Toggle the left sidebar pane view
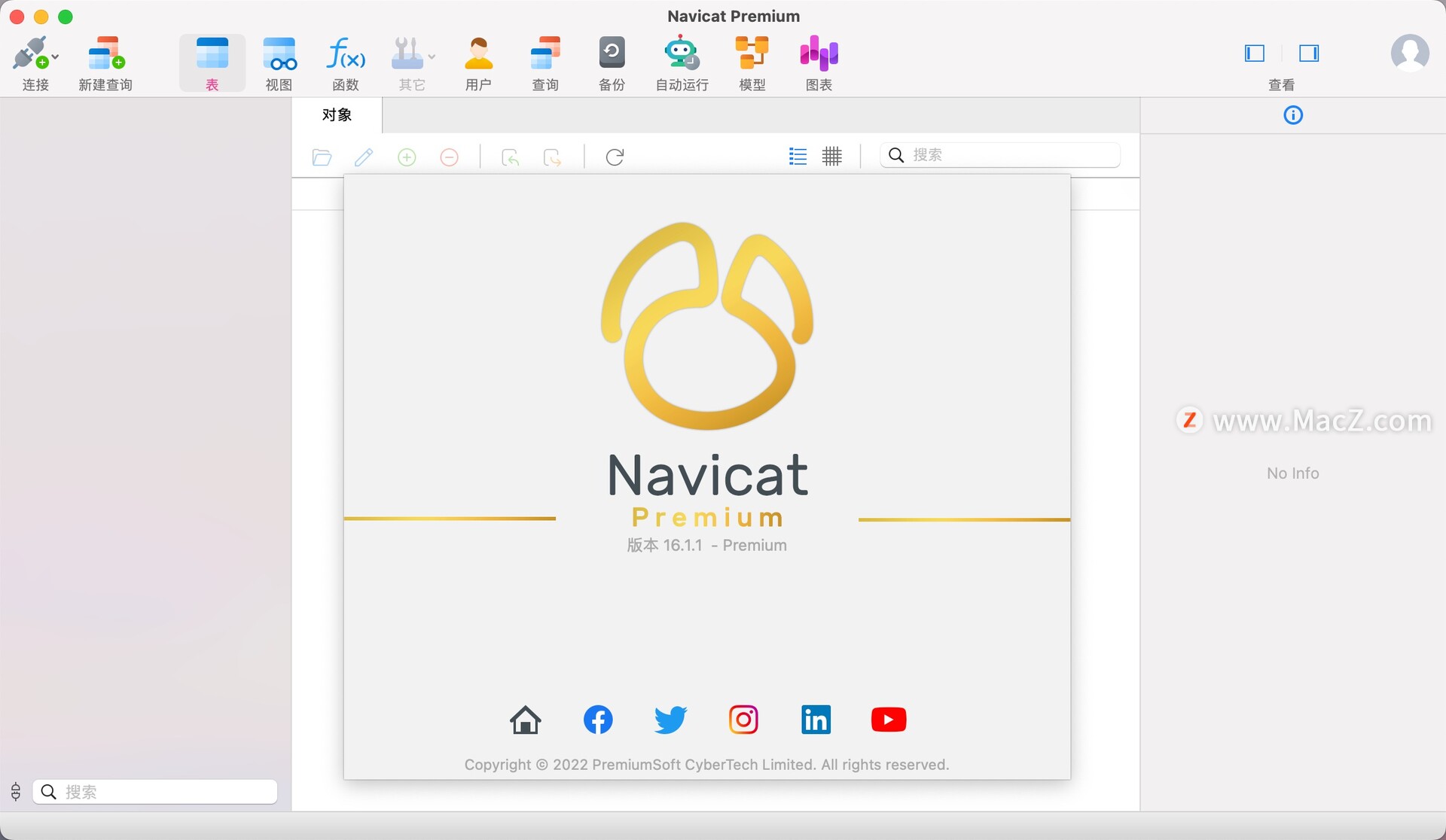1446x840 pixels. coord(1255,53)
